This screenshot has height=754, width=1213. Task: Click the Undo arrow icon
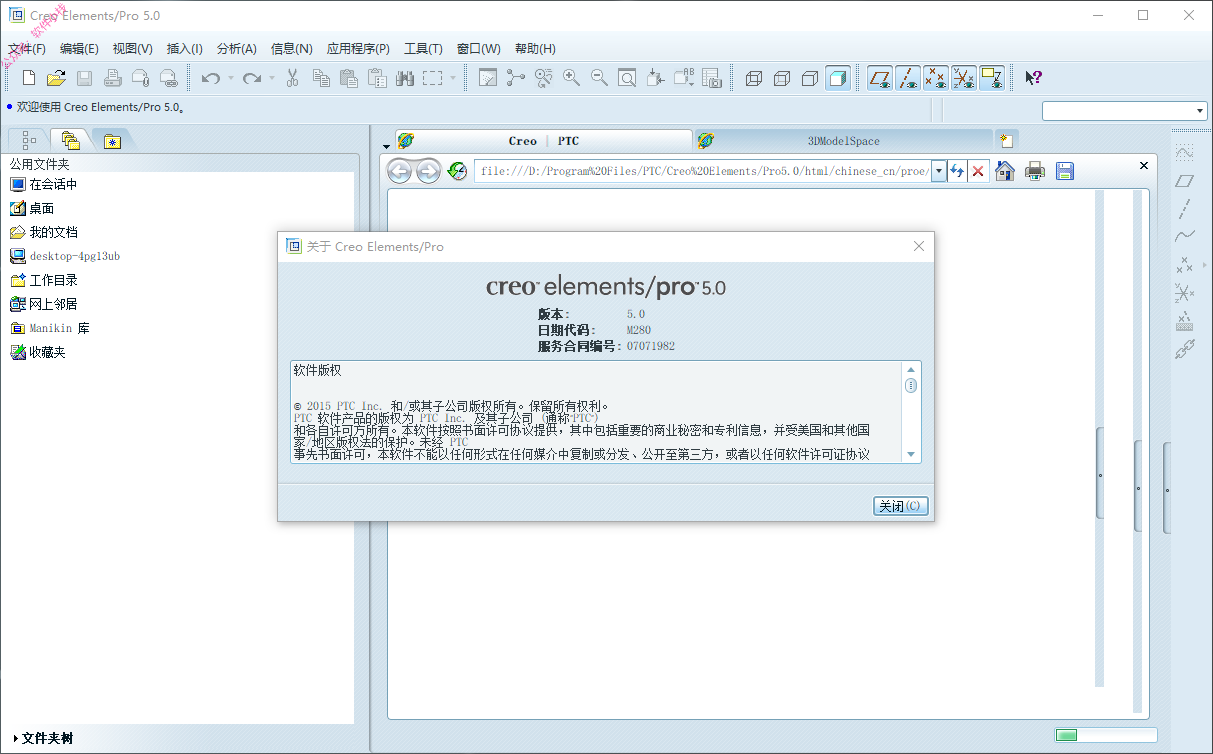(211, 78)
